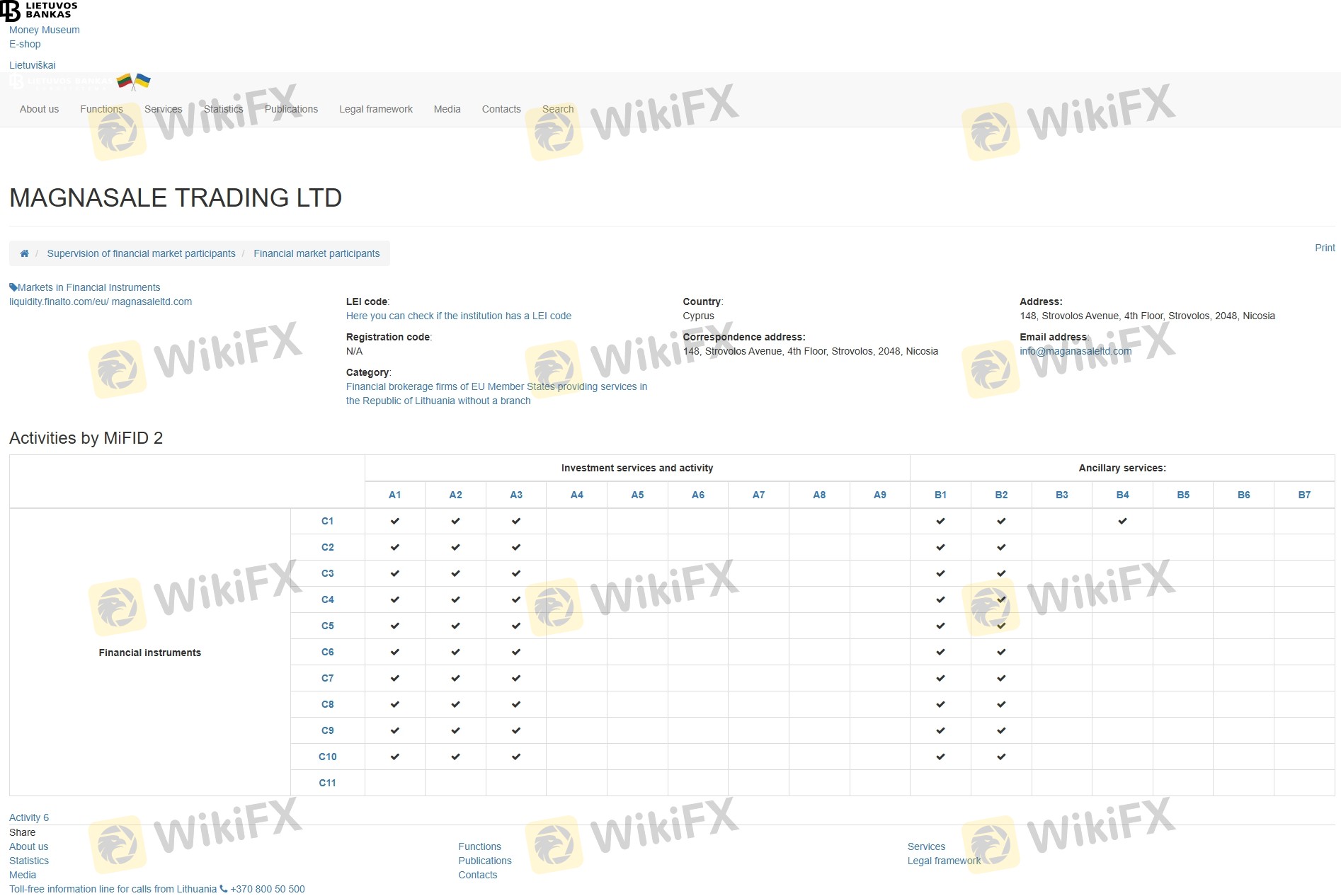The width and height of the screenshot is (1341, 896).
Task: Open the Media navigation item
Action: tap(447, 109)
